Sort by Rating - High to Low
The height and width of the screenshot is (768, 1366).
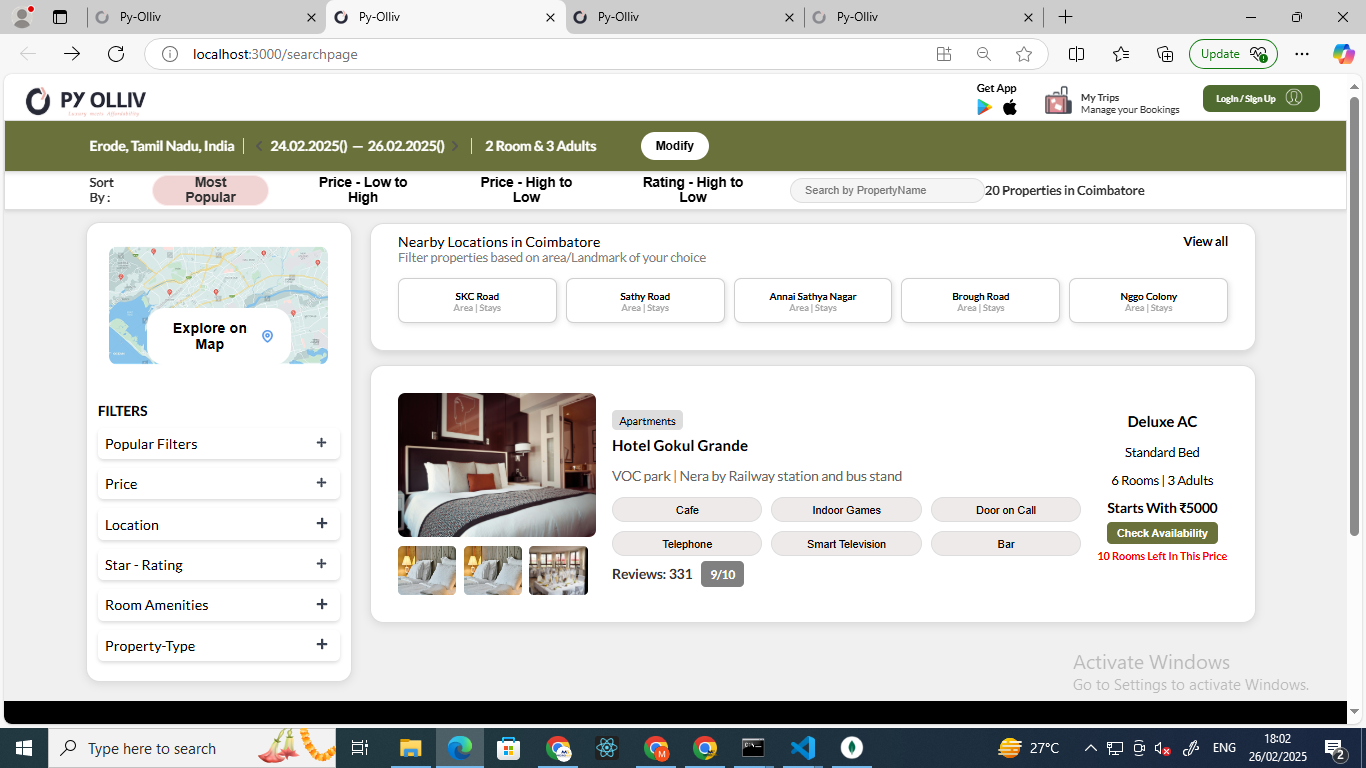[692, 190]
